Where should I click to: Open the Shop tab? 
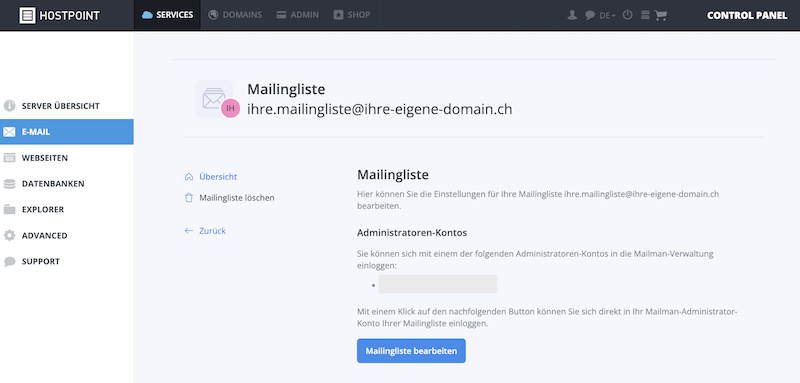click(x=351, y=15)
